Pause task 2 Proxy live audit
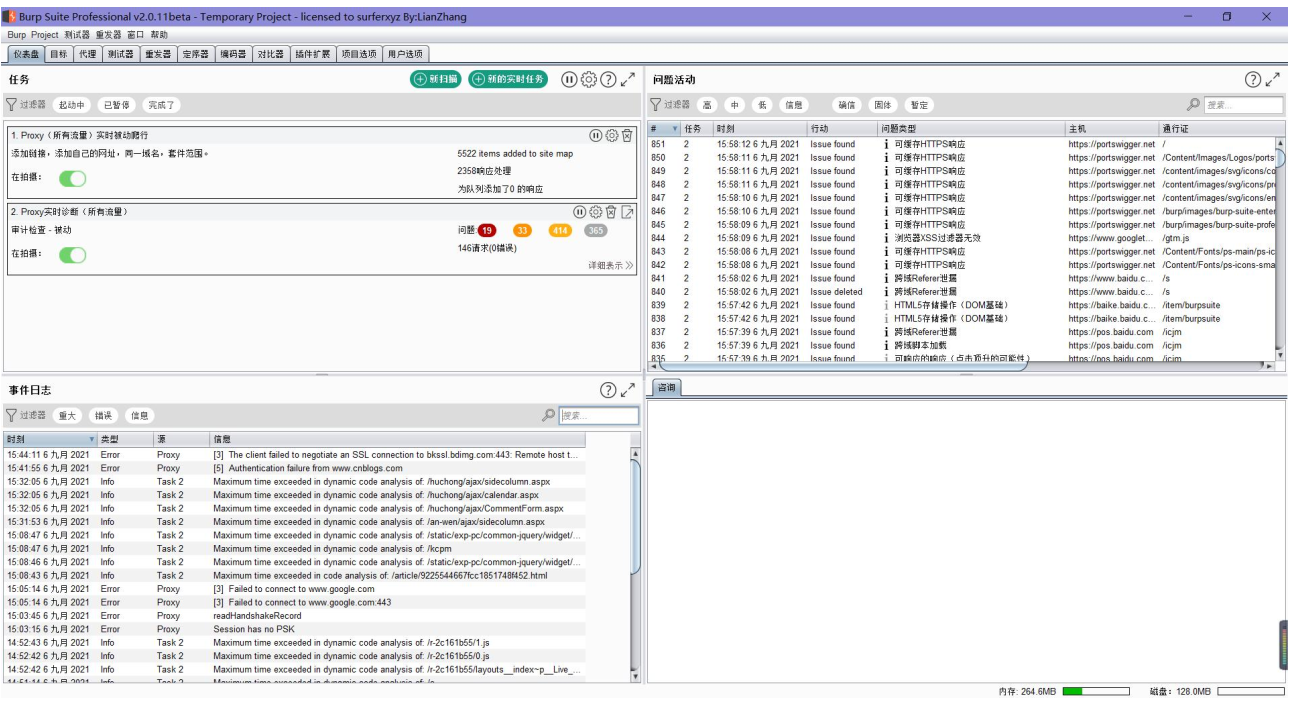The height and width of the screenshot is (701, 1291). (x=580, y=212)
